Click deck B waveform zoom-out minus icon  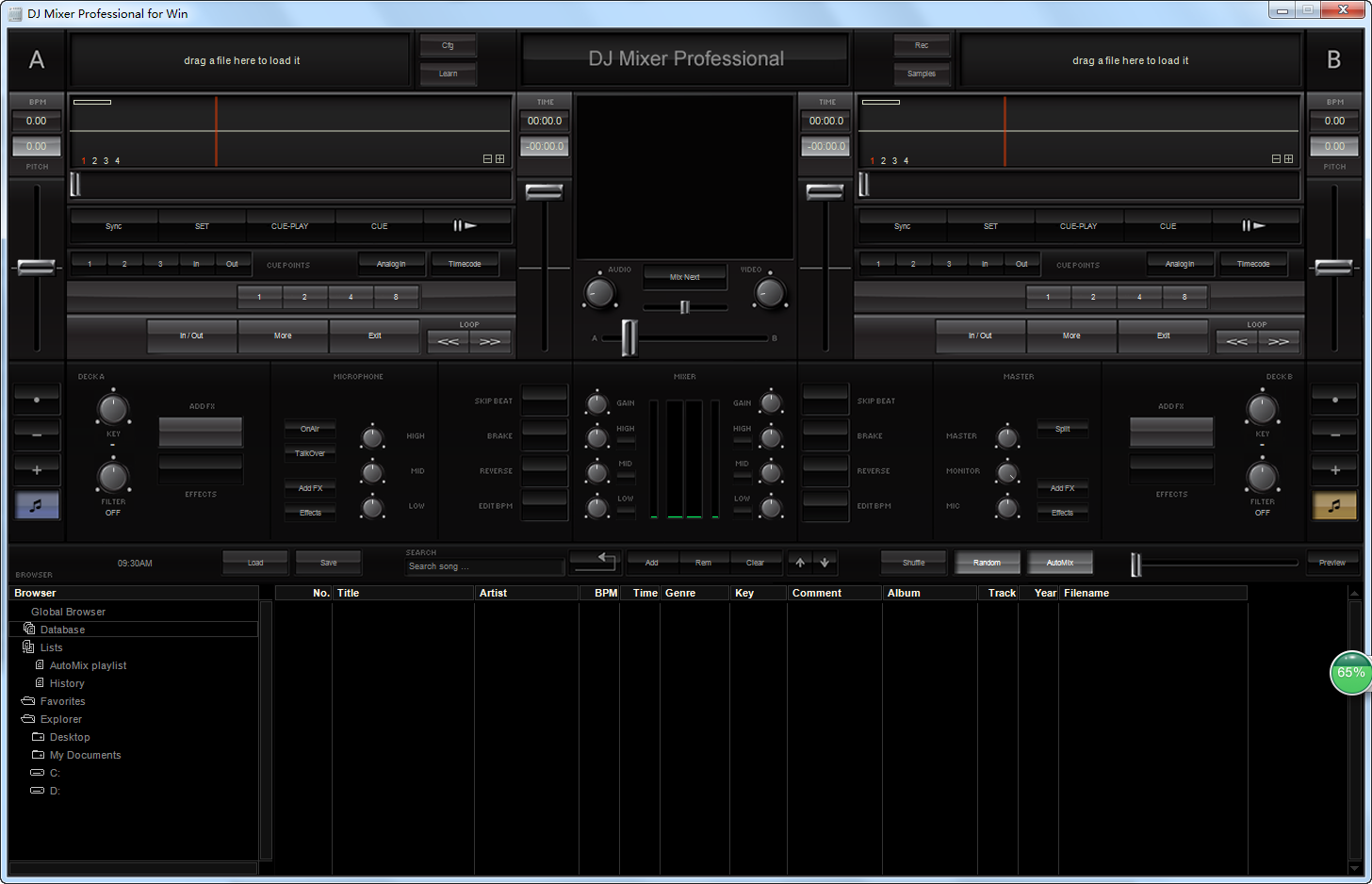pyautogui.click(x=1276, y=159)
